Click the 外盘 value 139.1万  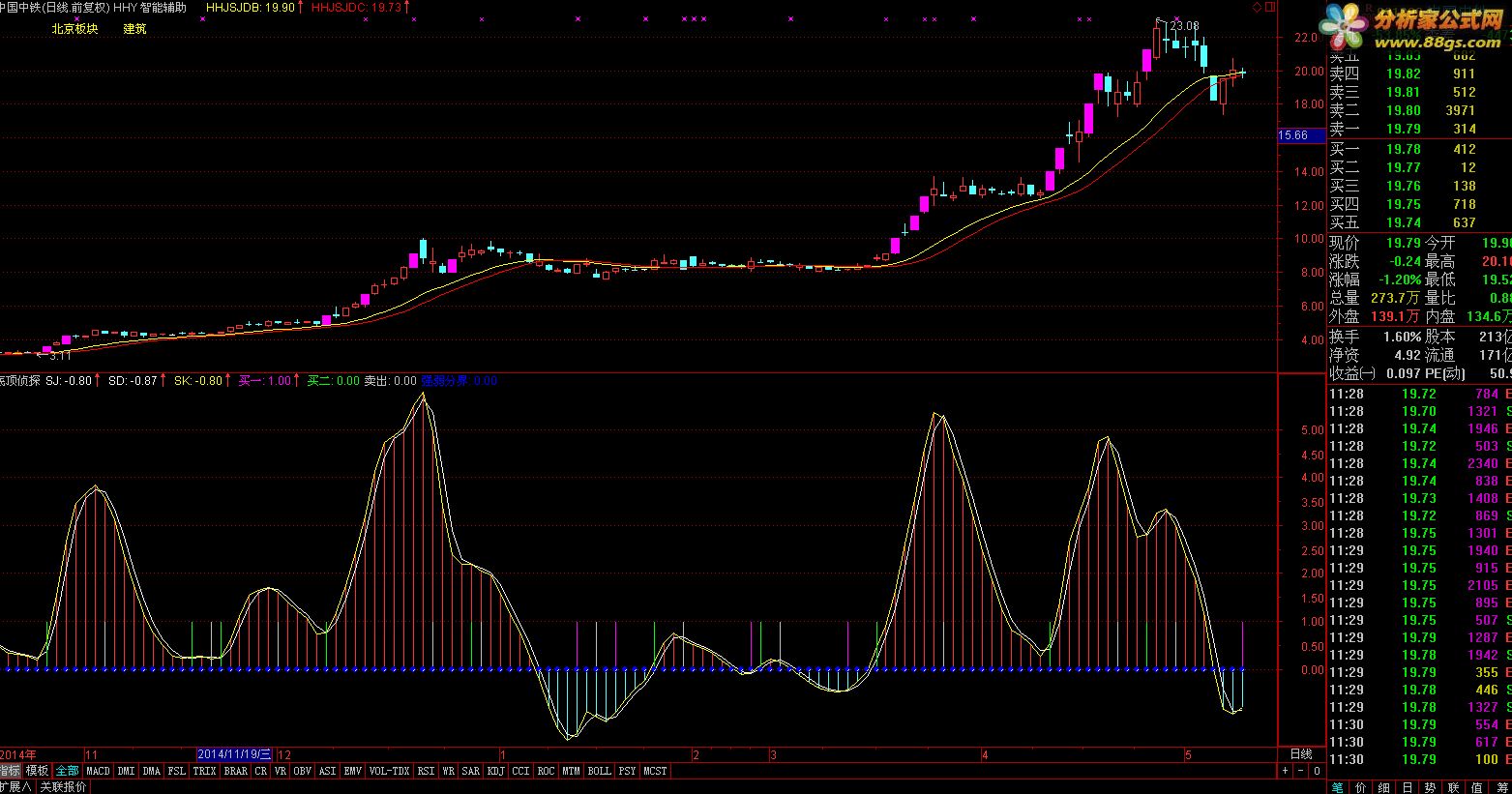pyautogui.click(x=1394, y=316)
